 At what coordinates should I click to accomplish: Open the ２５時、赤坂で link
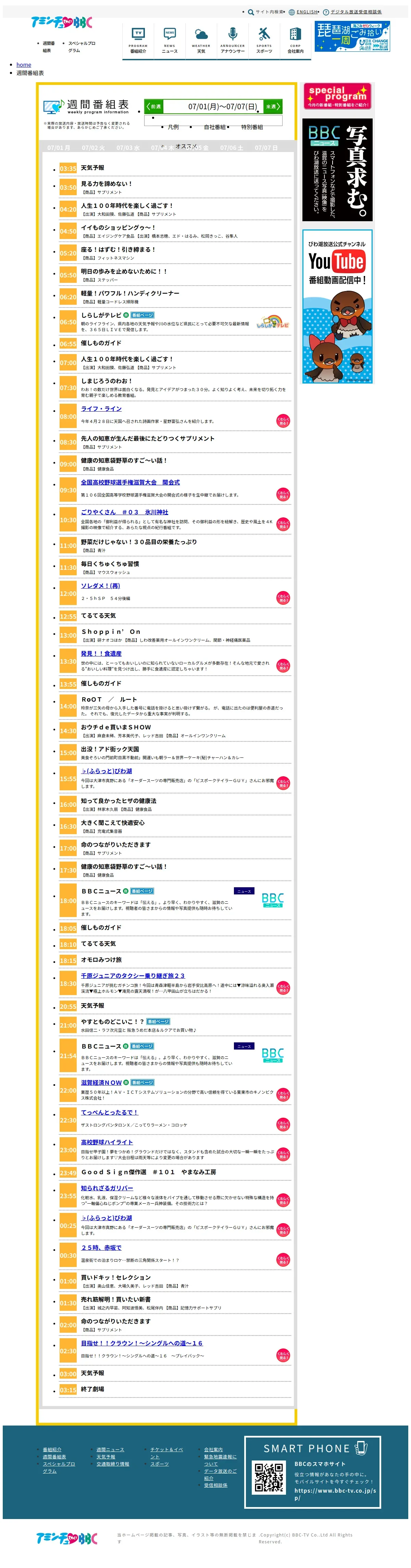click(x=101, y=1248)
